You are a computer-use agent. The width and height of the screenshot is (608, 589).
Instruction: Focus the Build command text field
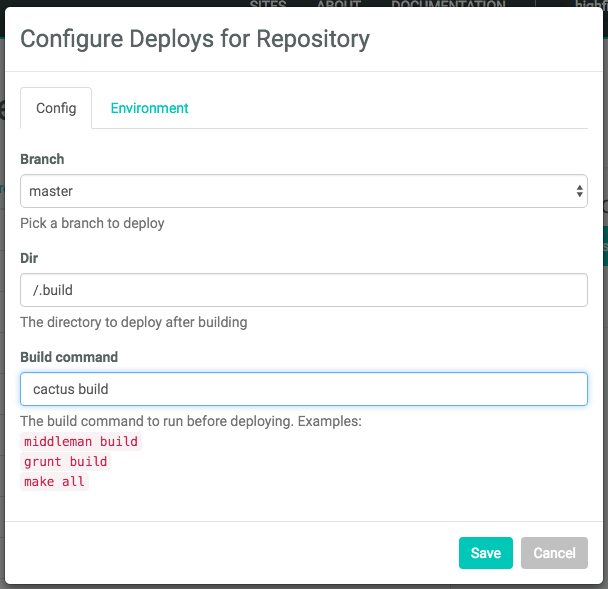point(303,389)
